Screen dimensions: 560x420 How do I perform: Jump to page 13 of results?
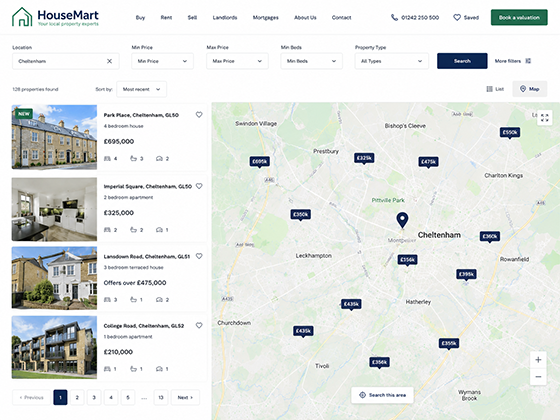coord(161,398)
